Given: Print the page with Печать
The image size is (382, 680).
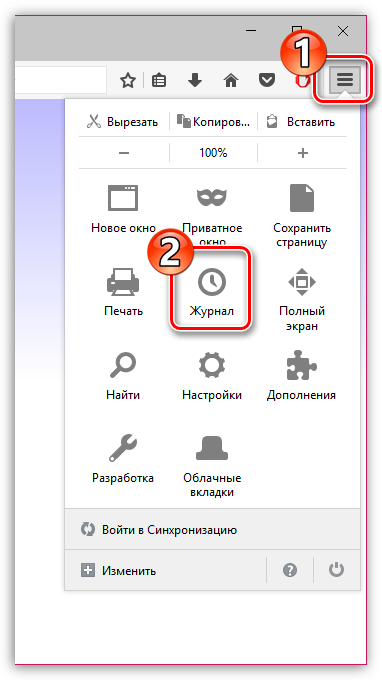Looking at the screenshot, I should [x=123, y=293].
